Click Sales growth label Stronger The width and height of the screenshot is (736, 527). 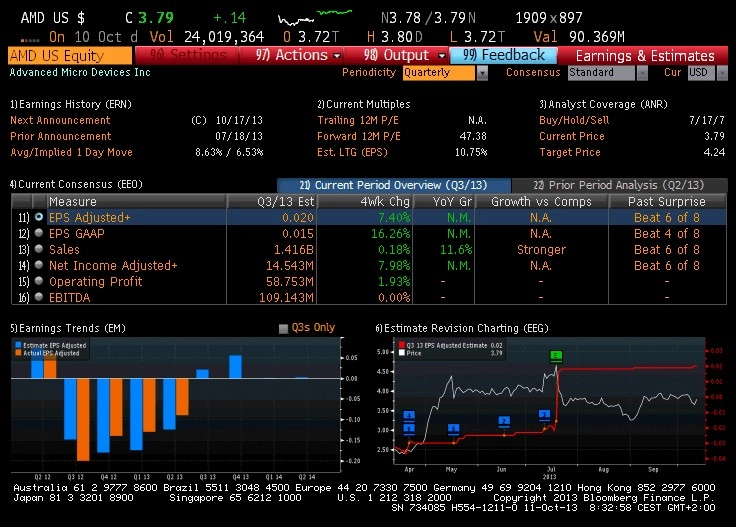[x=541, y=250]
